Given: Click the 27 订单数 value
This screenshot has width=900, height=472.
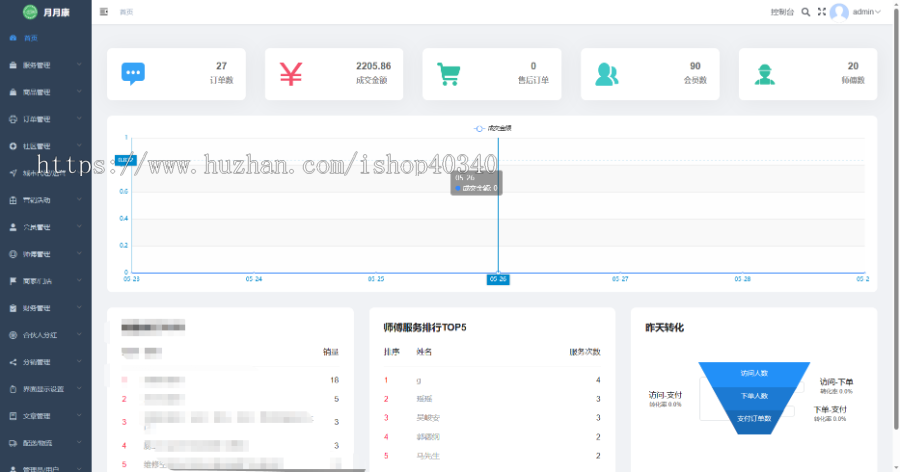Looking at the screenshot, I should (222, 66).
